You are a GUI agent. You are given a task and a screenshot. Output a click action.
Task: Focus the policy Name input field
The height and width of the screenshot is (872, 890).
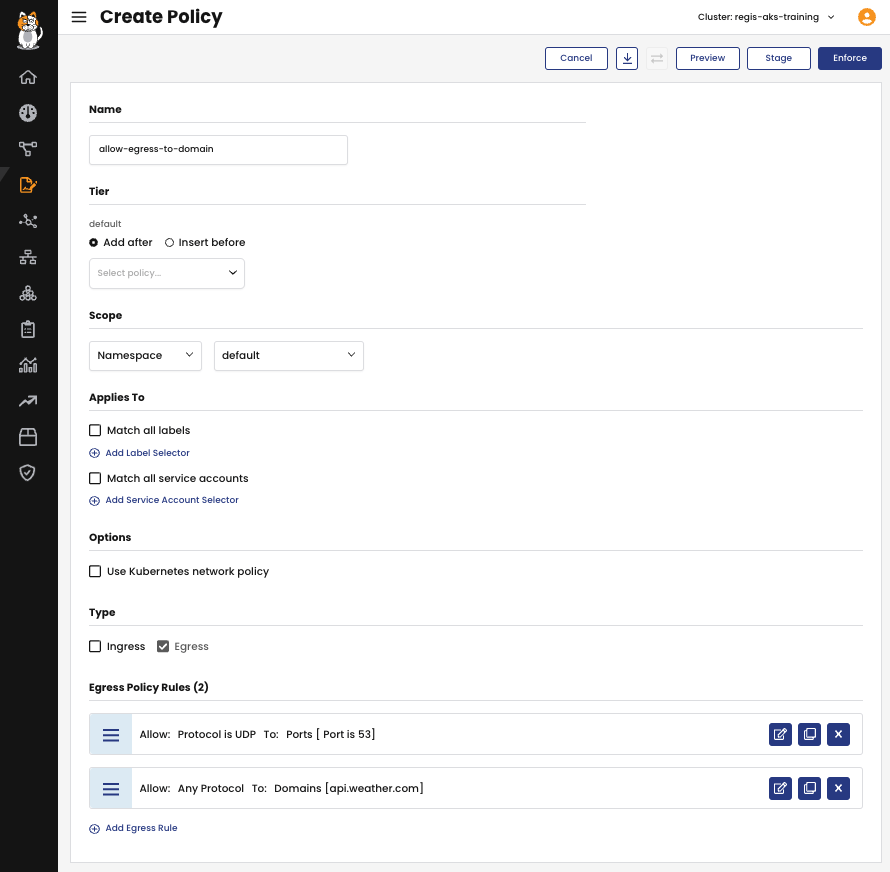coord(219,150)
